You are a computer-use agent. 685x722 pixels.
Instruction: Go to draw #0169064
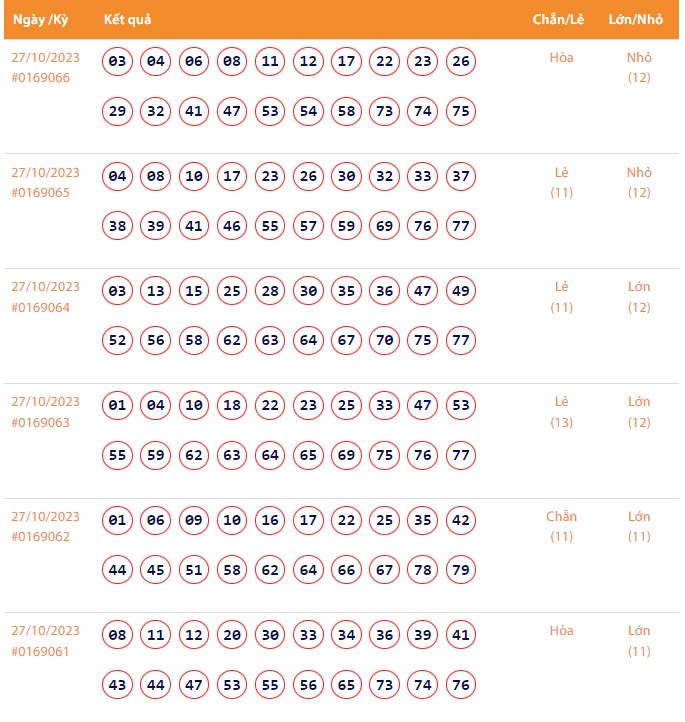41,307
